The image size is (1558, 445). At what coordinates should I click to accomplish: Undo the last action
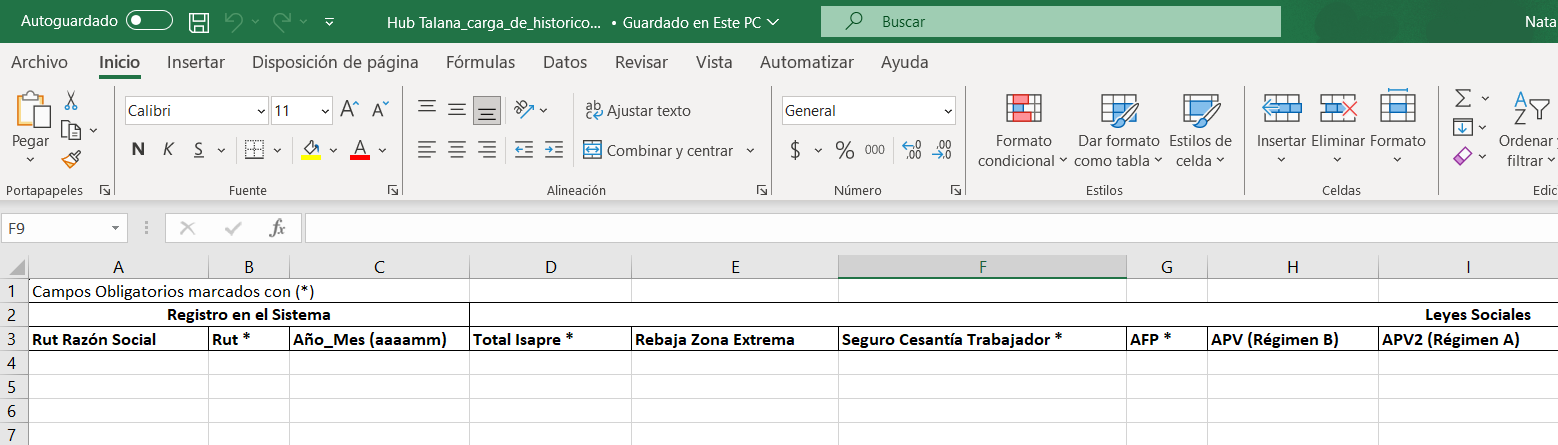[x=233, y=21]
